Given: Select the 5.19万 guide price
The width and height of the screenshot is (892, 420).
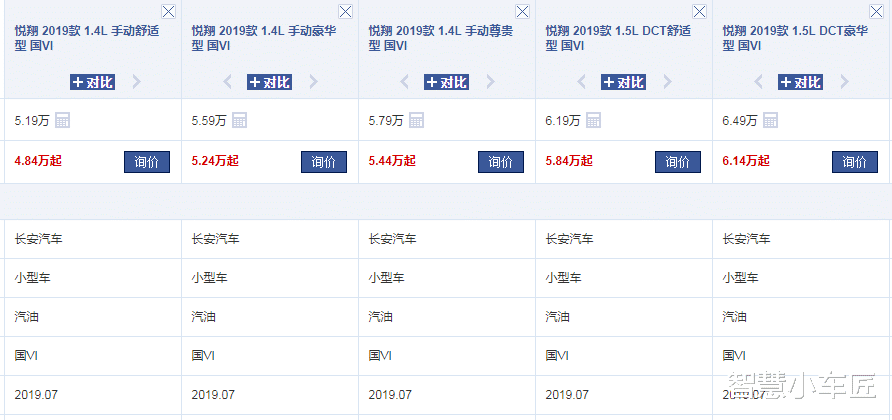Looking at the screenshot, I should [x=32, y=121].
